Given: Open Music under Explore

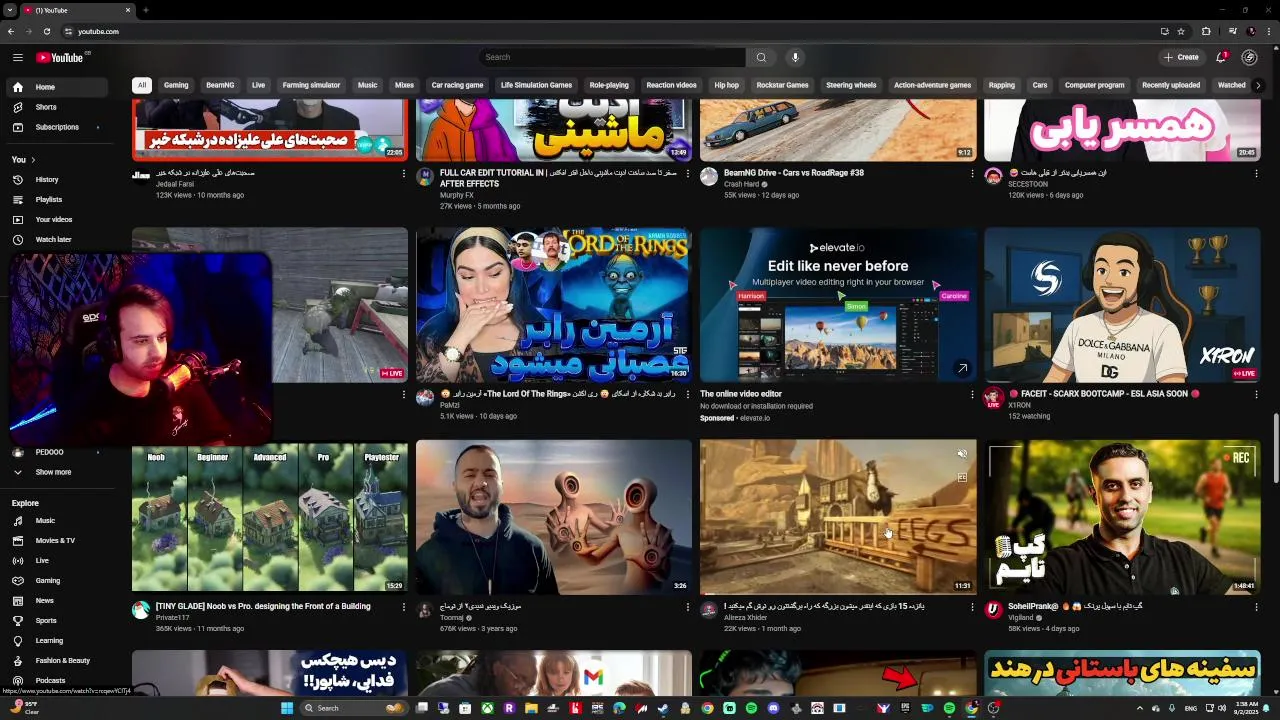Looking at the screenshot, I should click(58, 521).
